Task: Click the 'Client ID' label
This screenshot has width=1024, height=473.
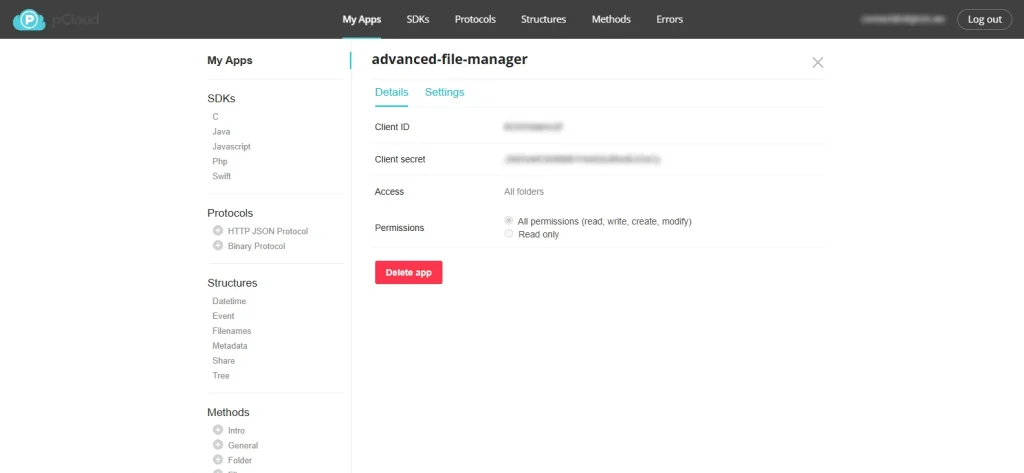Action: pyautogui.click(x=392, y=127)
